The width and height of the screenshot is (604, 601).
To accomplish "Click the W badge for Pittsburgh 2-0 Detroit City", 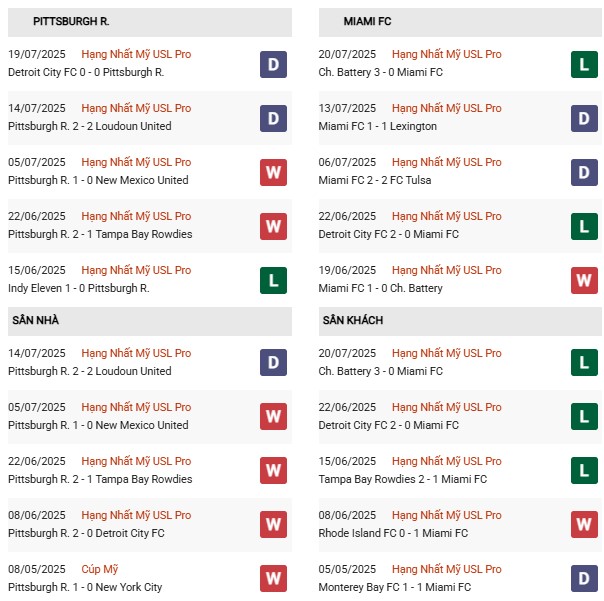I will point(273,523).
